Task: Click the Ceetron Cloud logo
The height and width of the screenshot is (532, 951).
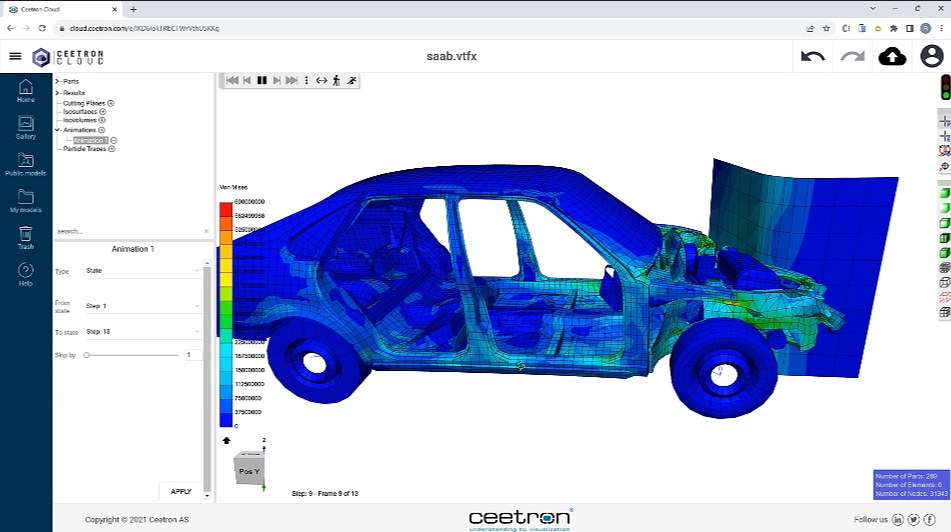Action: [x=68, y=57]
